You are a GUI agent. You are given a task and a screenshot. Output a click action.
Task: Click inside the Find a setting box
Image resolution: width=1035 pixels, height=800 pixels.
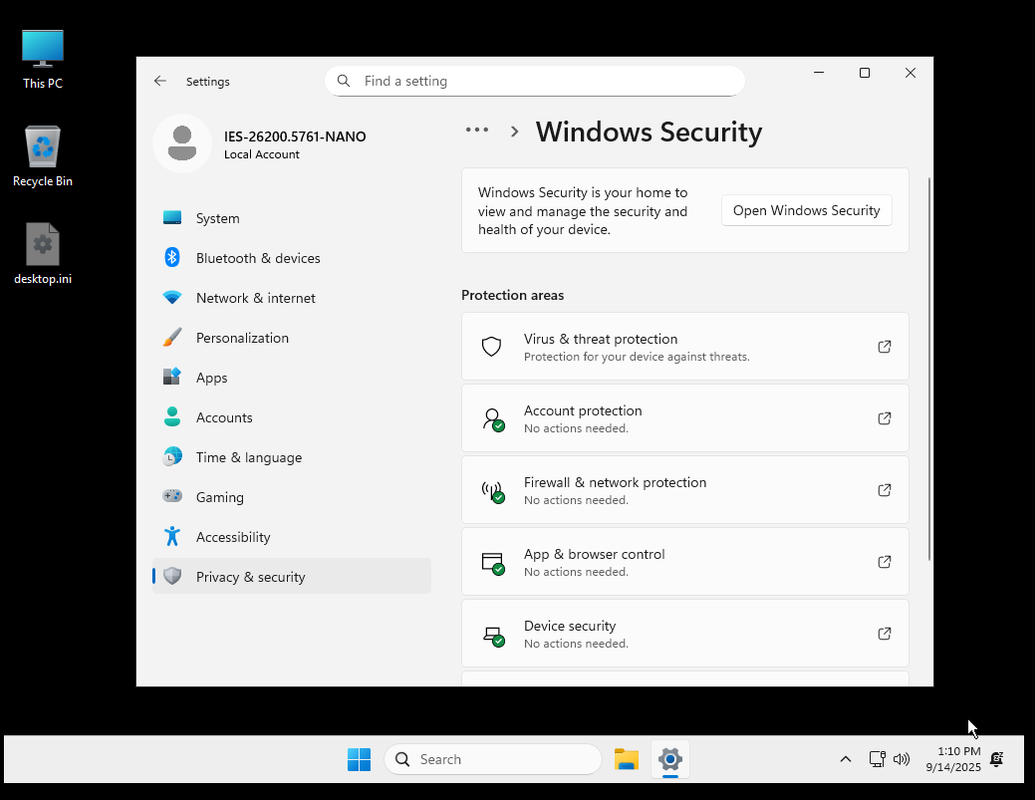coord(535,81)
